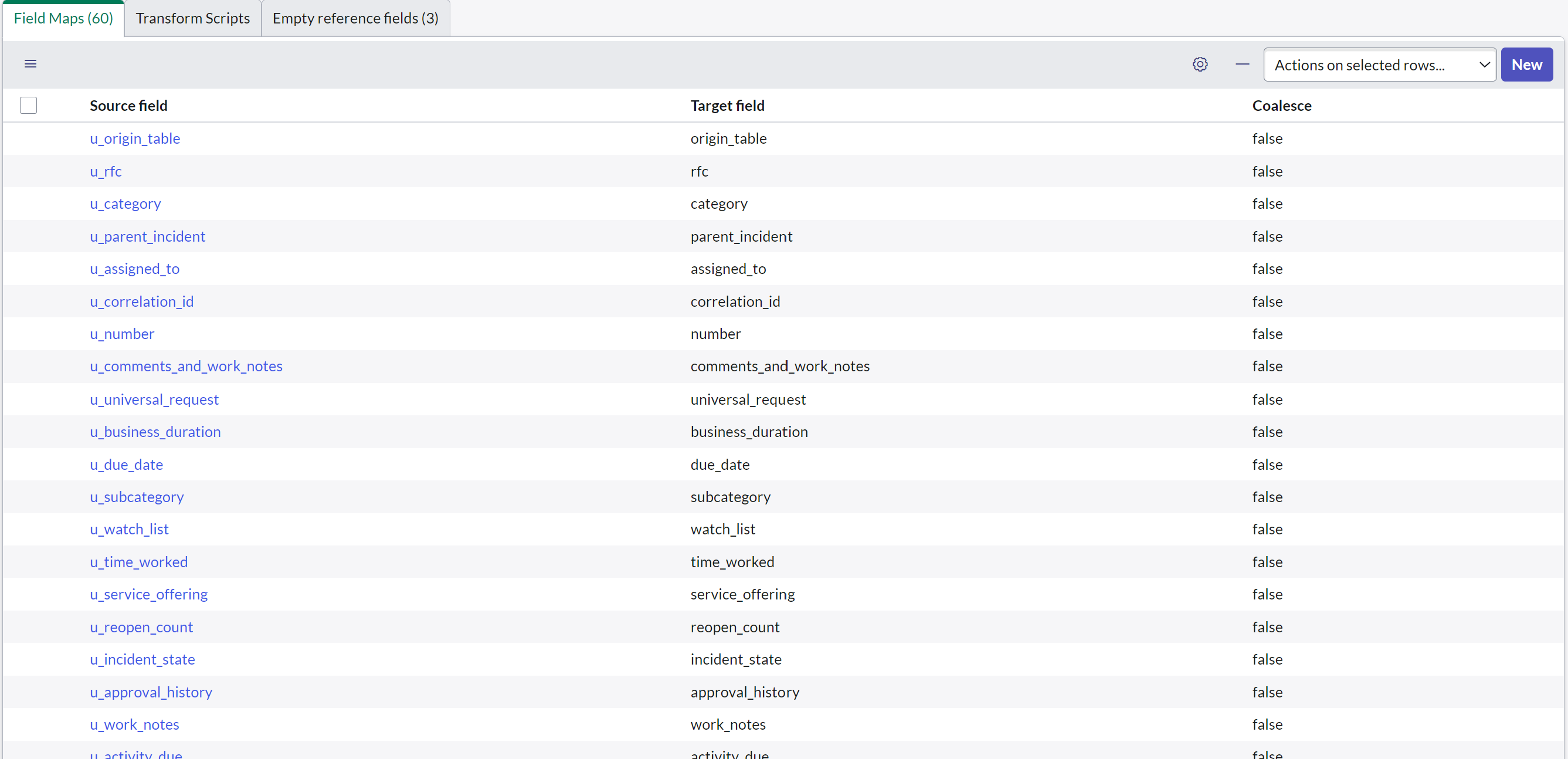Viewport: 1568px width, 759px height.
Task: Open the u_approval_history link
Action: click(151, 692)
